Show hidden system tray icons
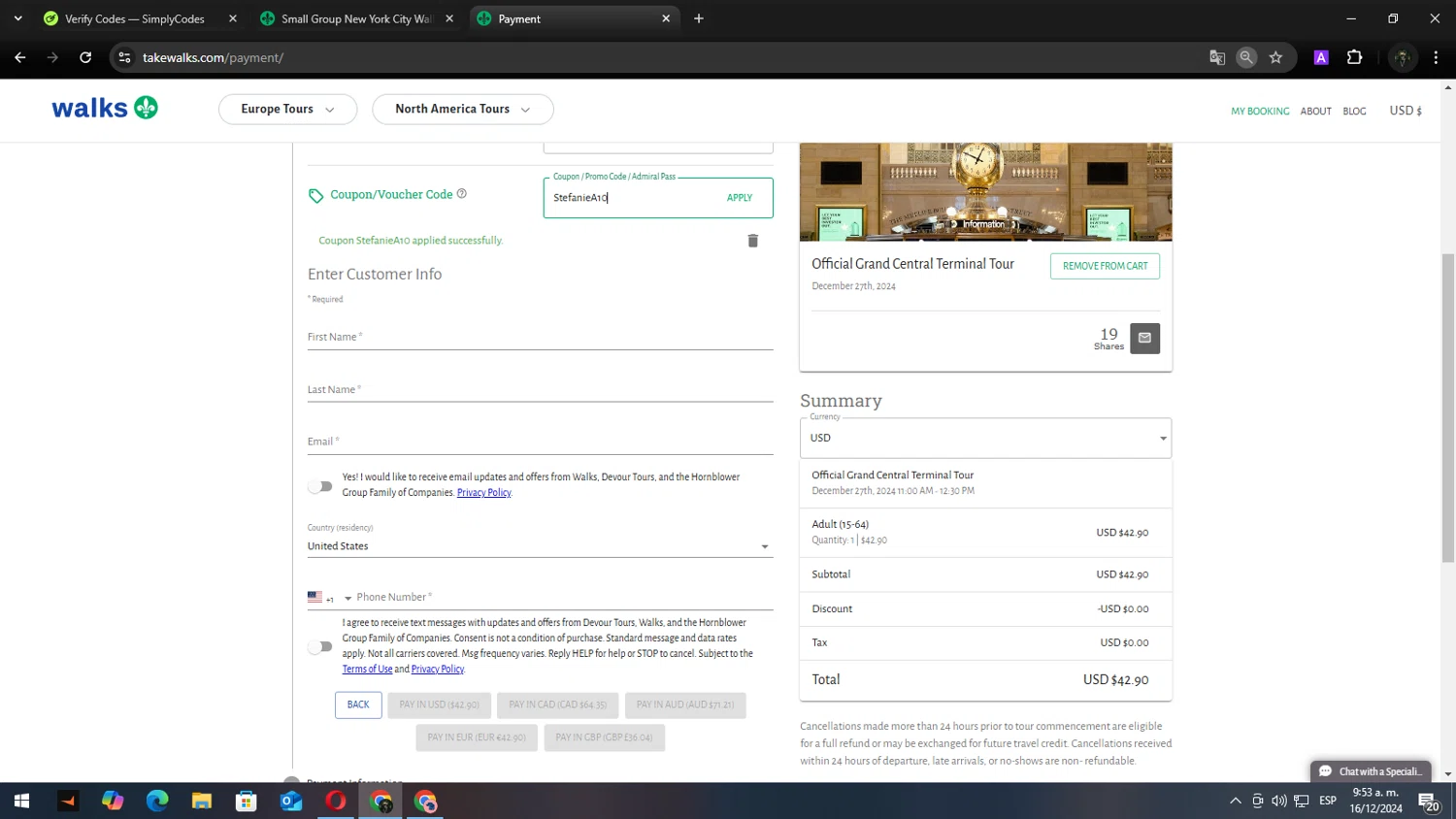Image resolution: width=1456 pixels, height=819 pixels. click(1235, 801)
